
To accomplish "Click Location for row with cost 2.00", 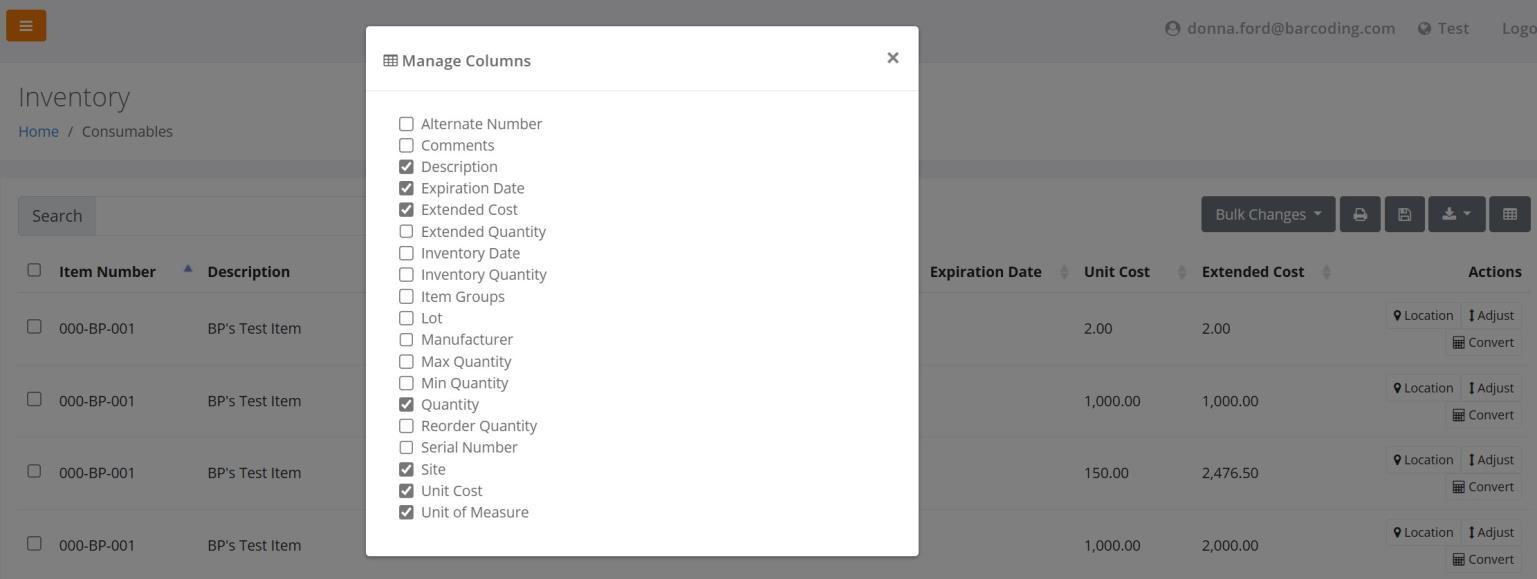I will pyautogui.click(x=1423, y=315).
